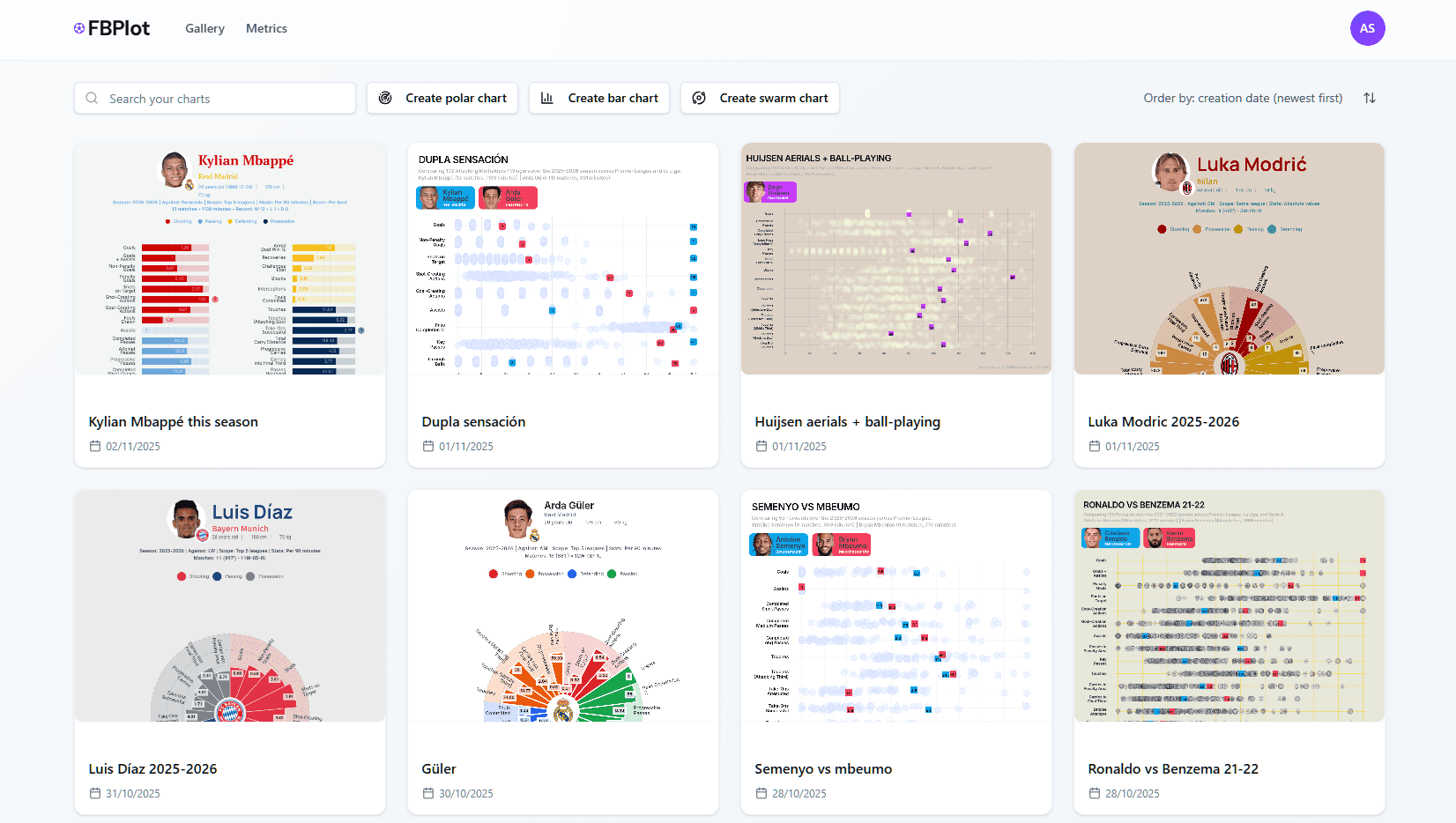
Task: Click the swarm chart icon
Action: [x=699, y=98]
